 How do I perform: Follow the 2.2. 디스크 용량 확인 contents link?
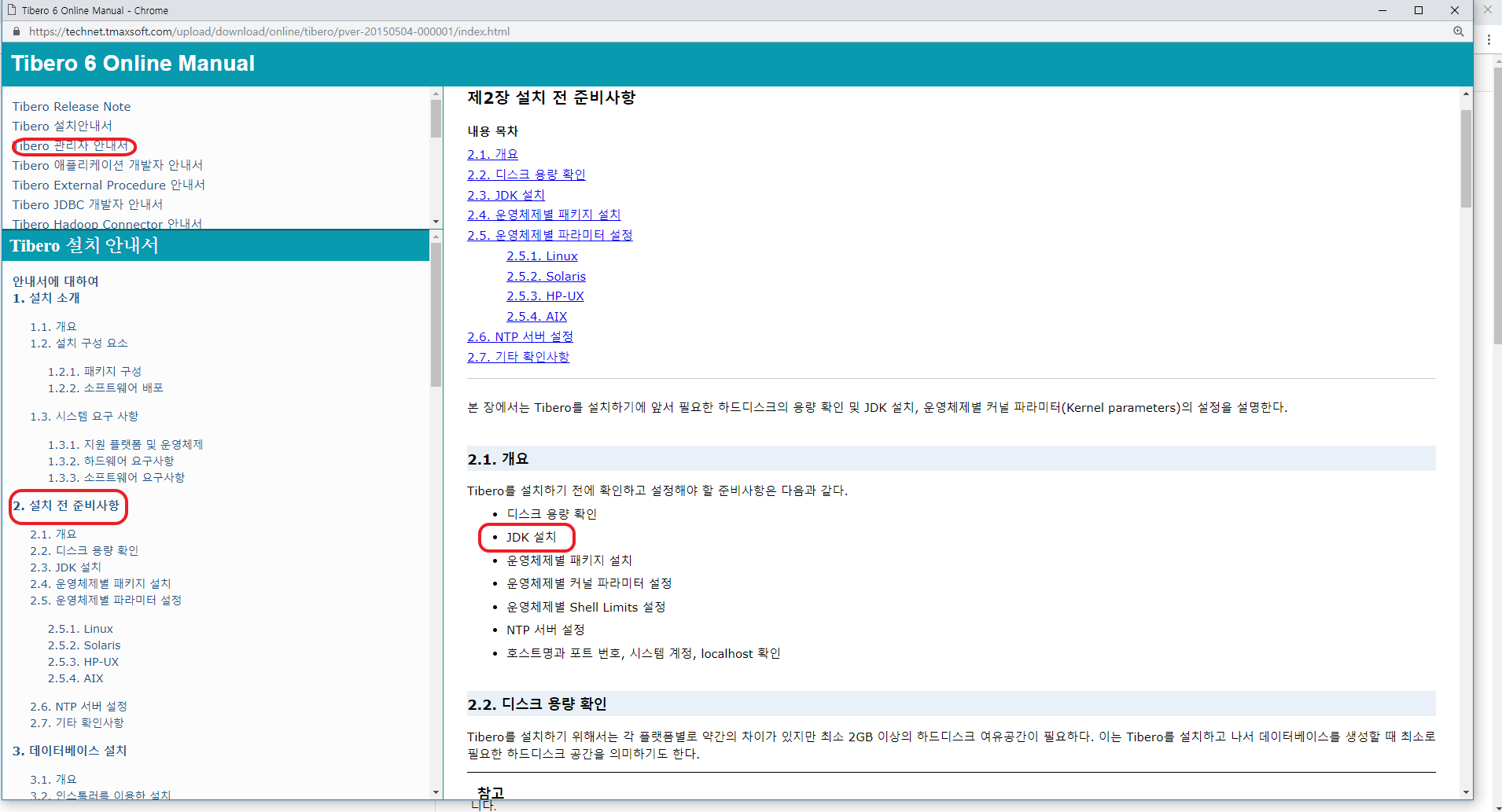526,175
